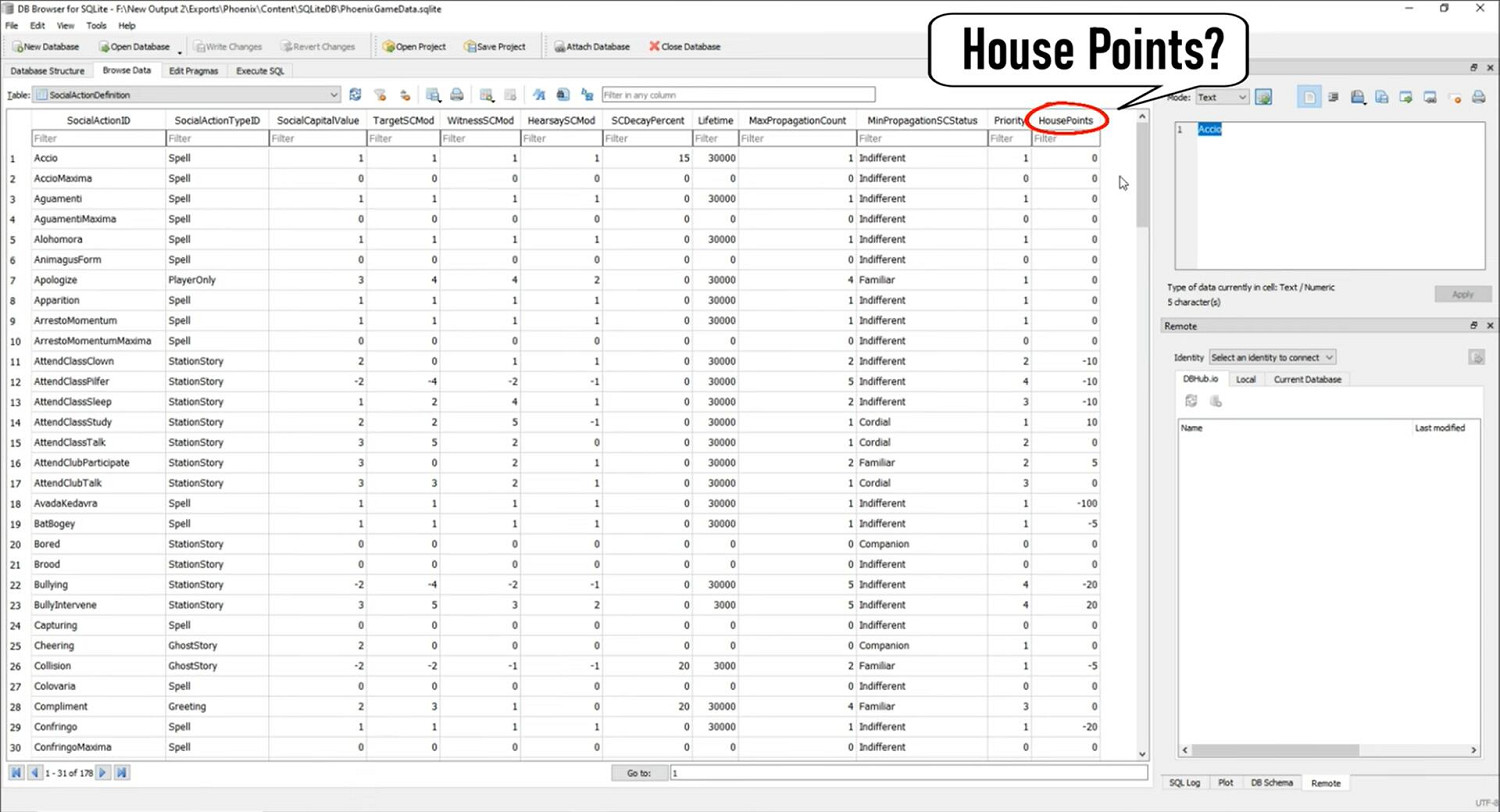Switch to Execute SQL tab

(x=260, y=71)
